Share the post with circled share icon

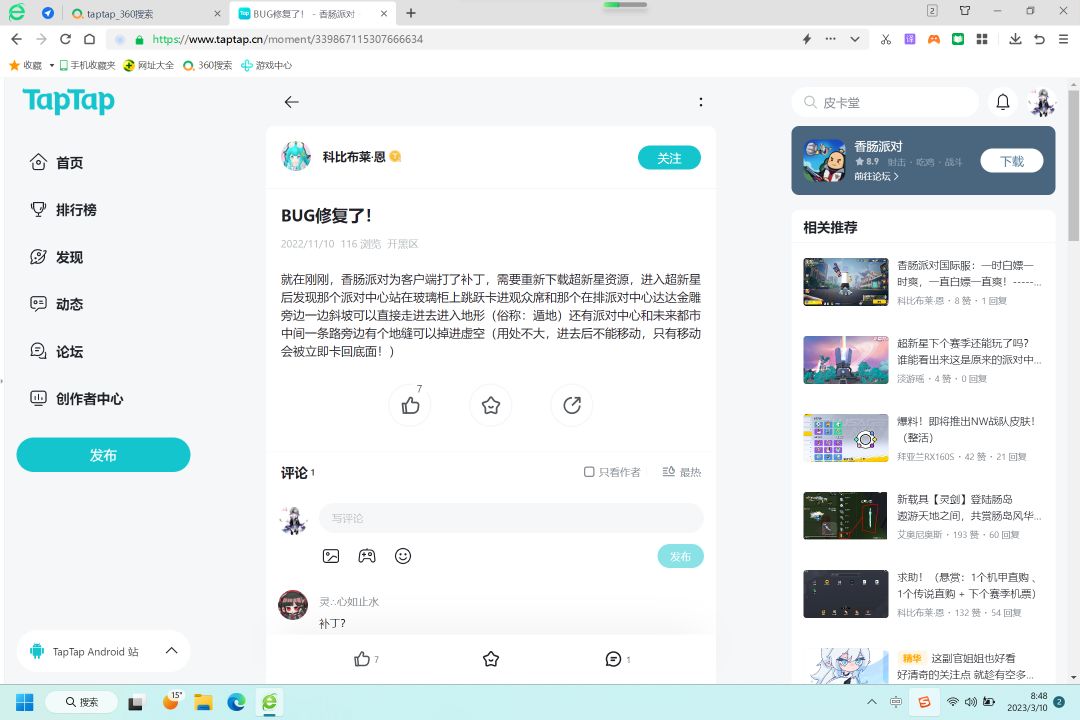572,405
